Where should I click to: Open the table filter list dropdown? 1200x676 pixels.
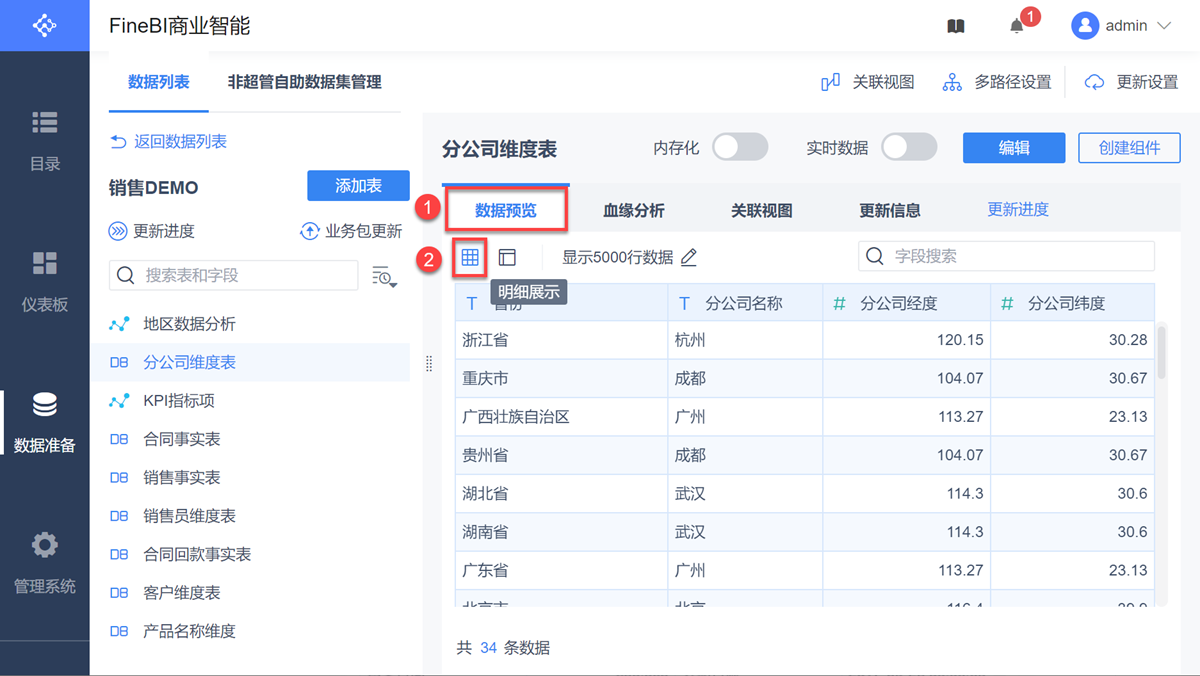[x=384, y=276]
